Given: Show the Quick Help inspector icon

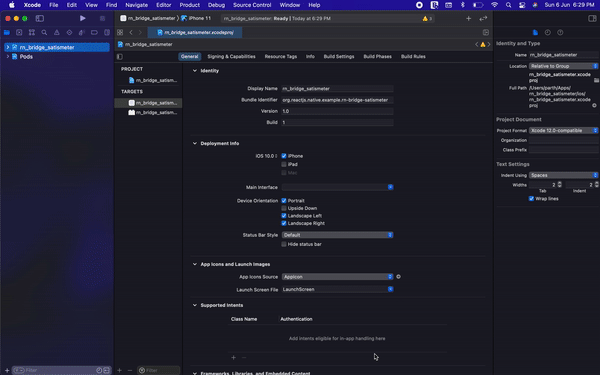Looking at the screenshot, I should pyautogui.click(x=560, y=33).
